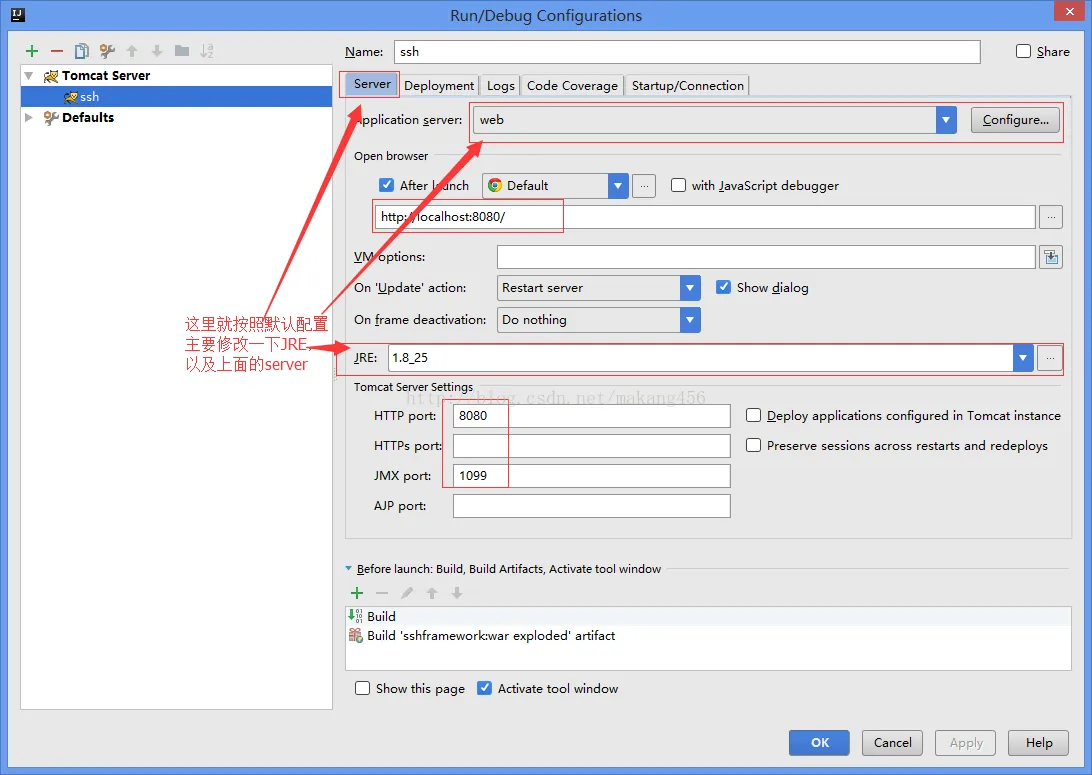The image size is (1092, 775).
Task: Confirm with the OK button
Action: click(819, 742)
